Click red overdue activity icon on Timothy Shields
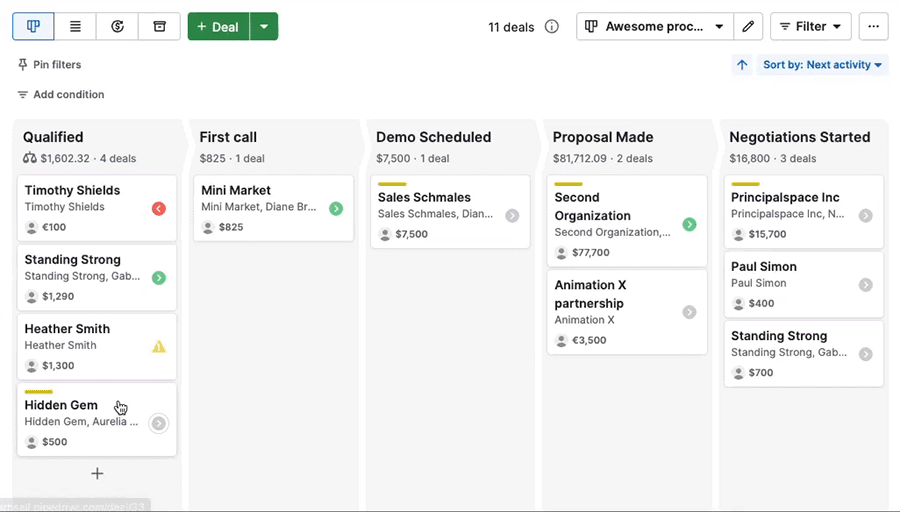 (158, 209)
